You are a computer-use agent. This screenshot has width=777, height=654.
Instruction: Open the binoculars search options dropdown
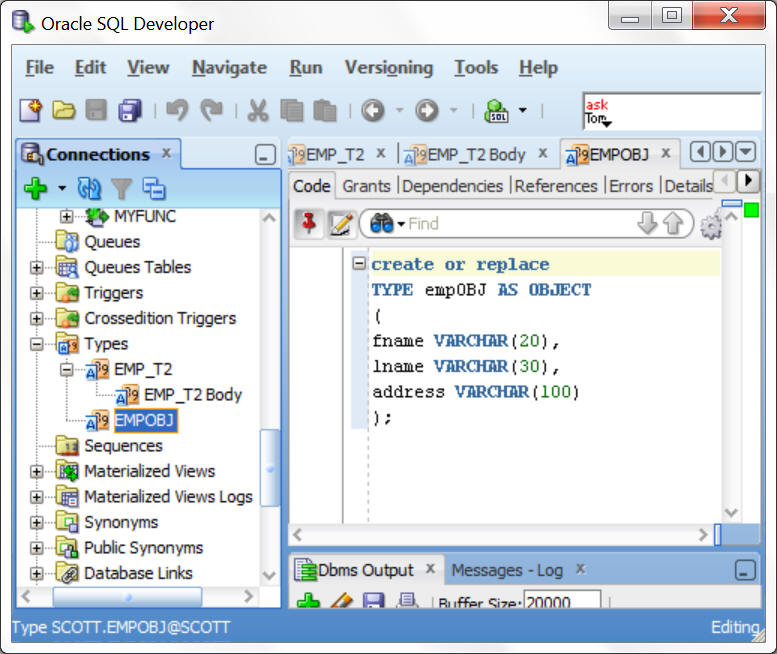pyautogui.click(x=401, y=224)
